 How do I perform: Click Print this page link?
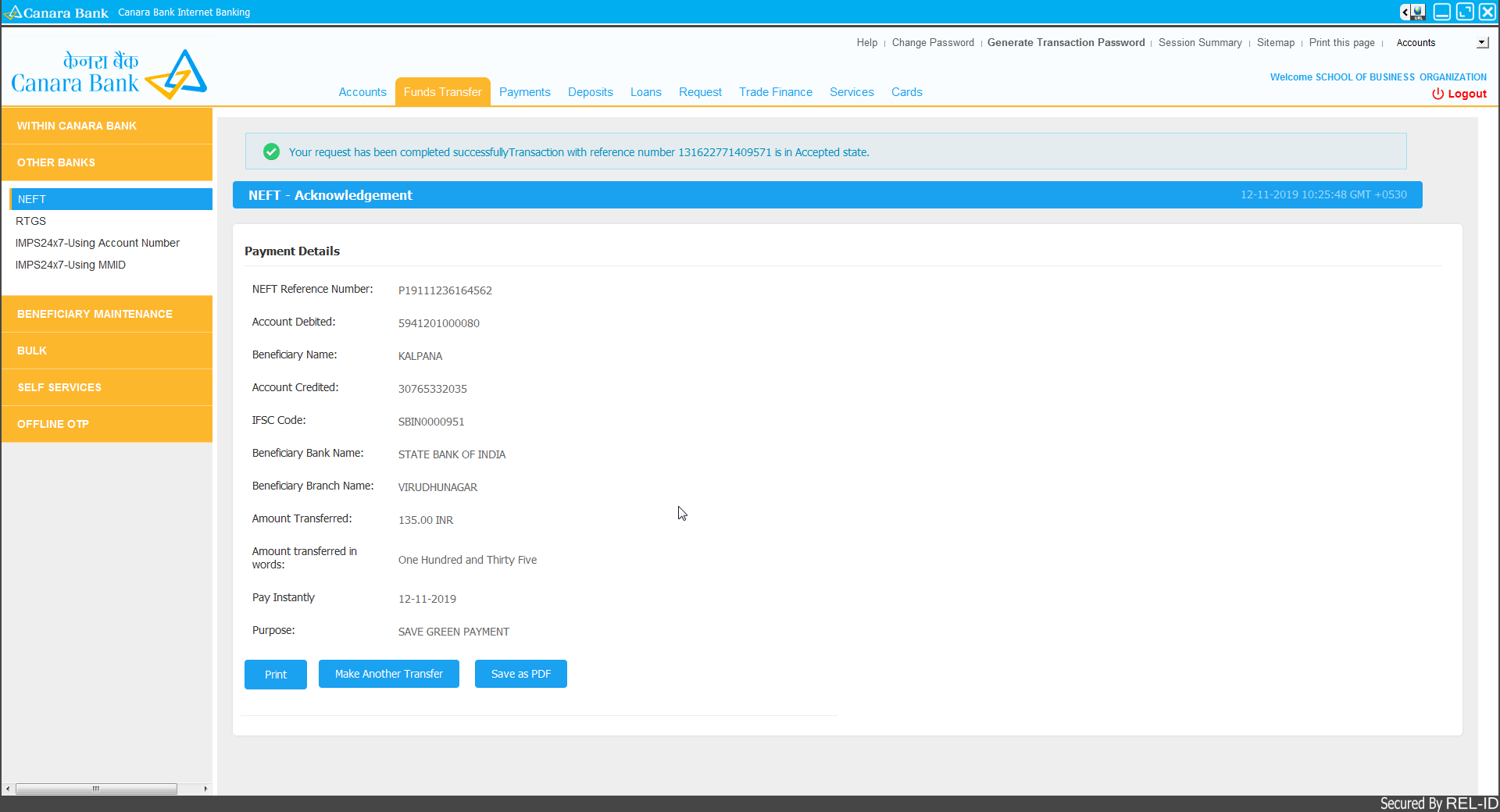click(x=1341, y=43)
